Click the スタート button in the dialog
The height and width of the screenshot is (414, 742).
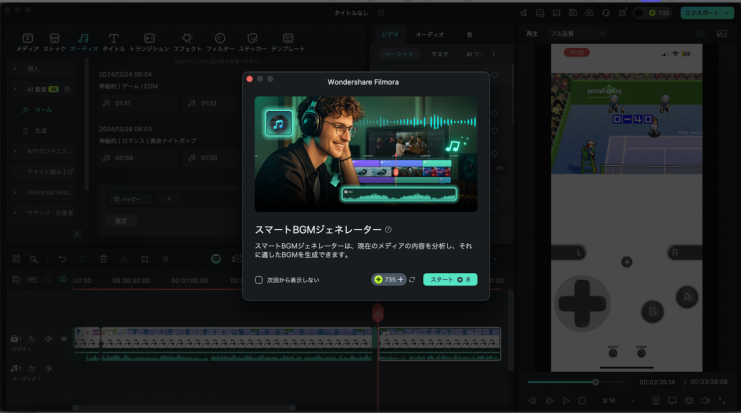click(450, 280)
